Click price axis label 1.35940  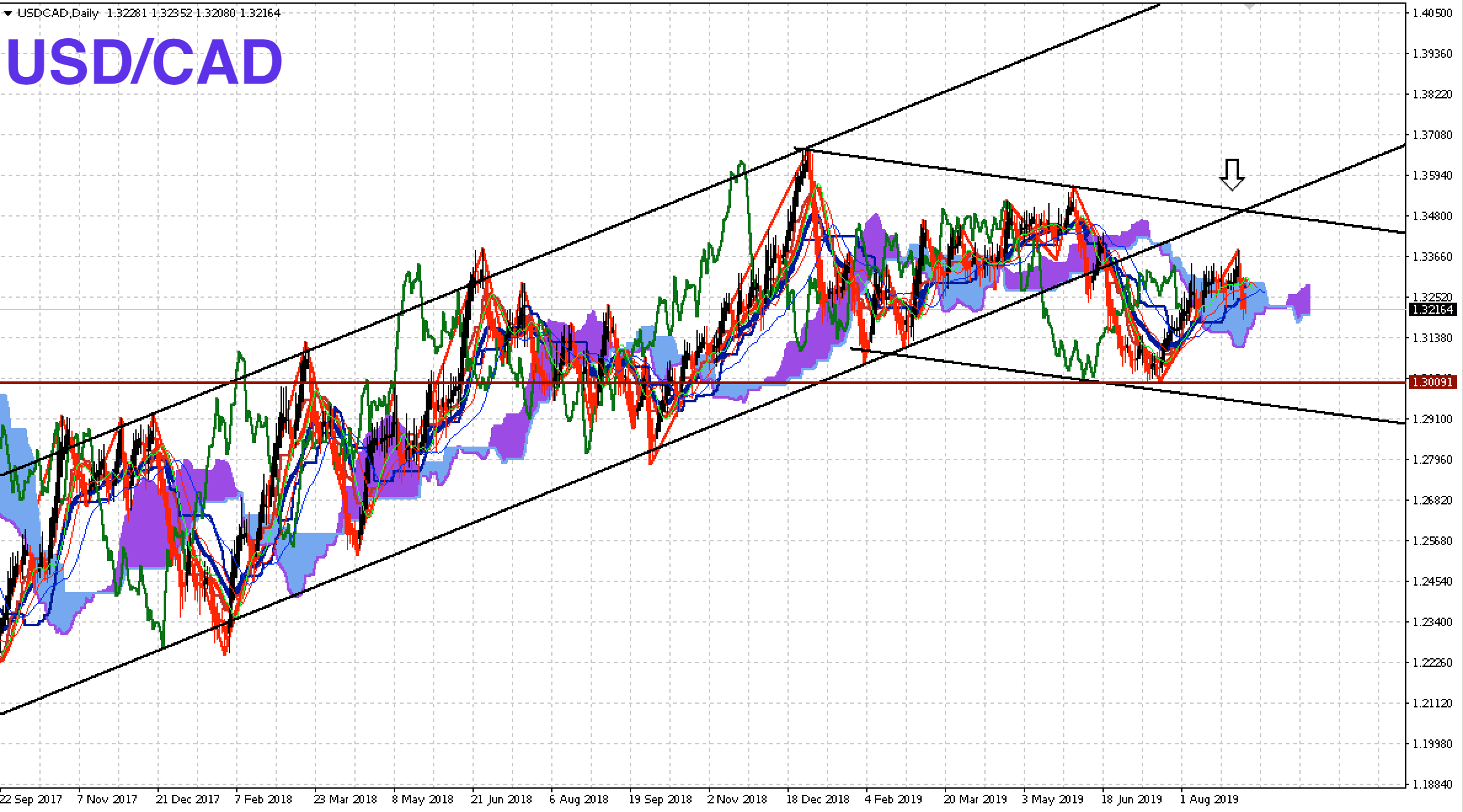1433,175
